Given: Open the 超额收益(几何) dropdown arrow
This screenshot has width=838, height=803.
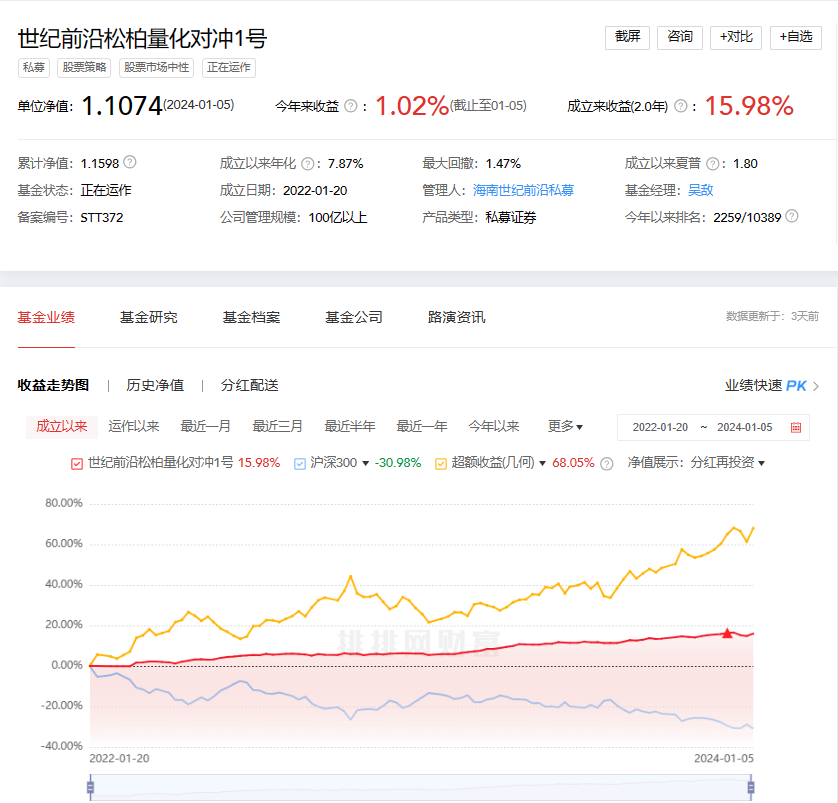Looking at the screenshot, I should point(542,463).
